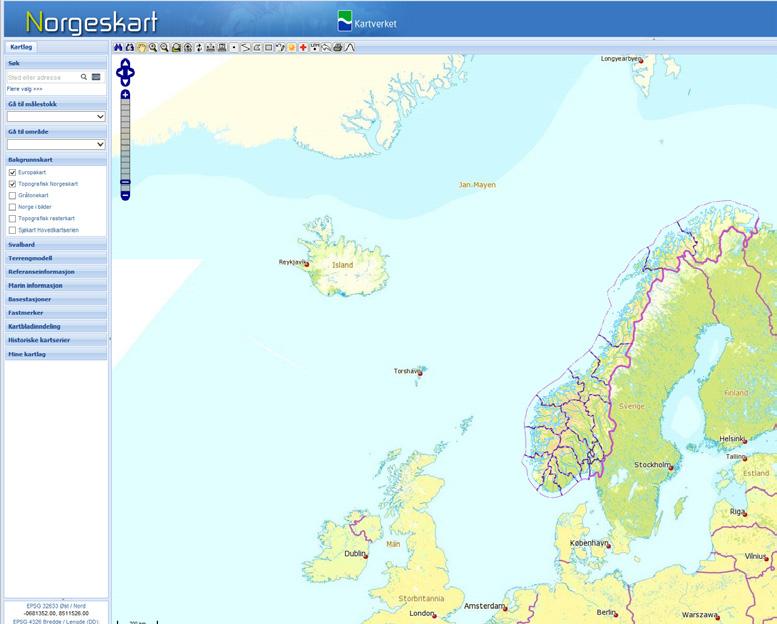Uncheck Topografisk Norgeskart checkbox
777x624 pixels.
(12, 184)
